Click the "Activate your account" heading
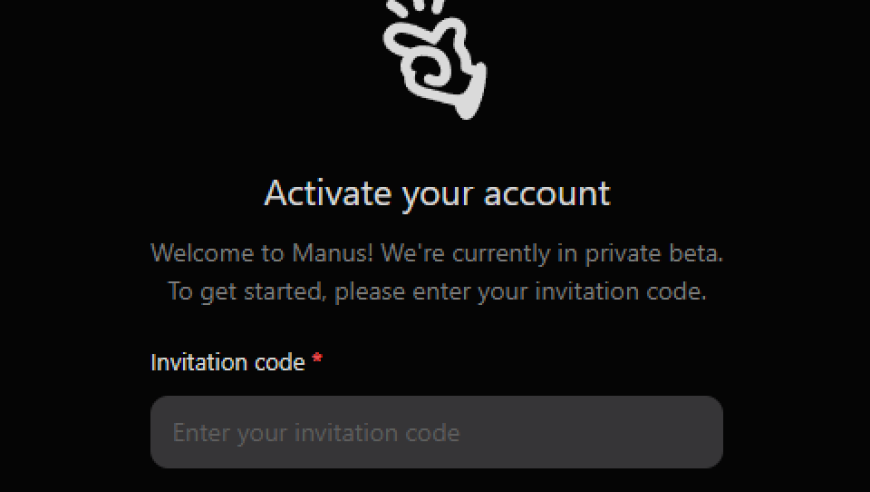Image resolution: width=870 pixels, height=492 pixels. [x=437, y=194]
